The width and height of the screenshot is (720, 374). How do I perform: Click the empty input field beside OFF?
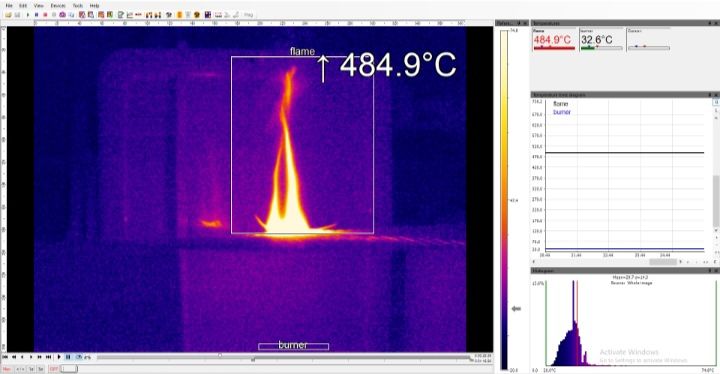pyautogui.click(x=69, y=369)
